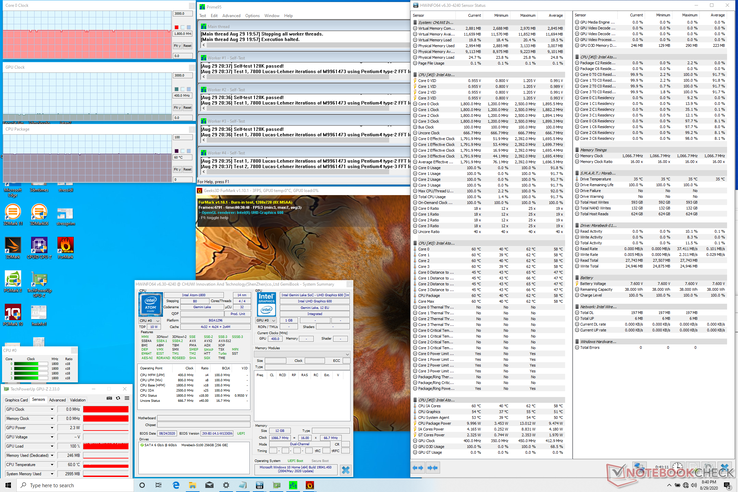This screenshot has height=492, width=738.
Task: Switch to Advanced tab in GPU-Z
Action: pyautogui.click(x=57, y=400)
